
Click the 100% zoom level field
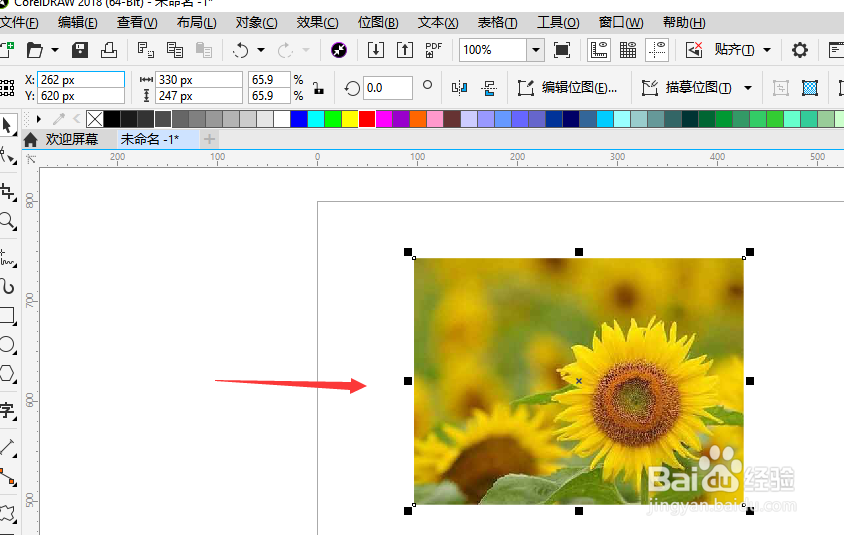(x=493, y=50)
